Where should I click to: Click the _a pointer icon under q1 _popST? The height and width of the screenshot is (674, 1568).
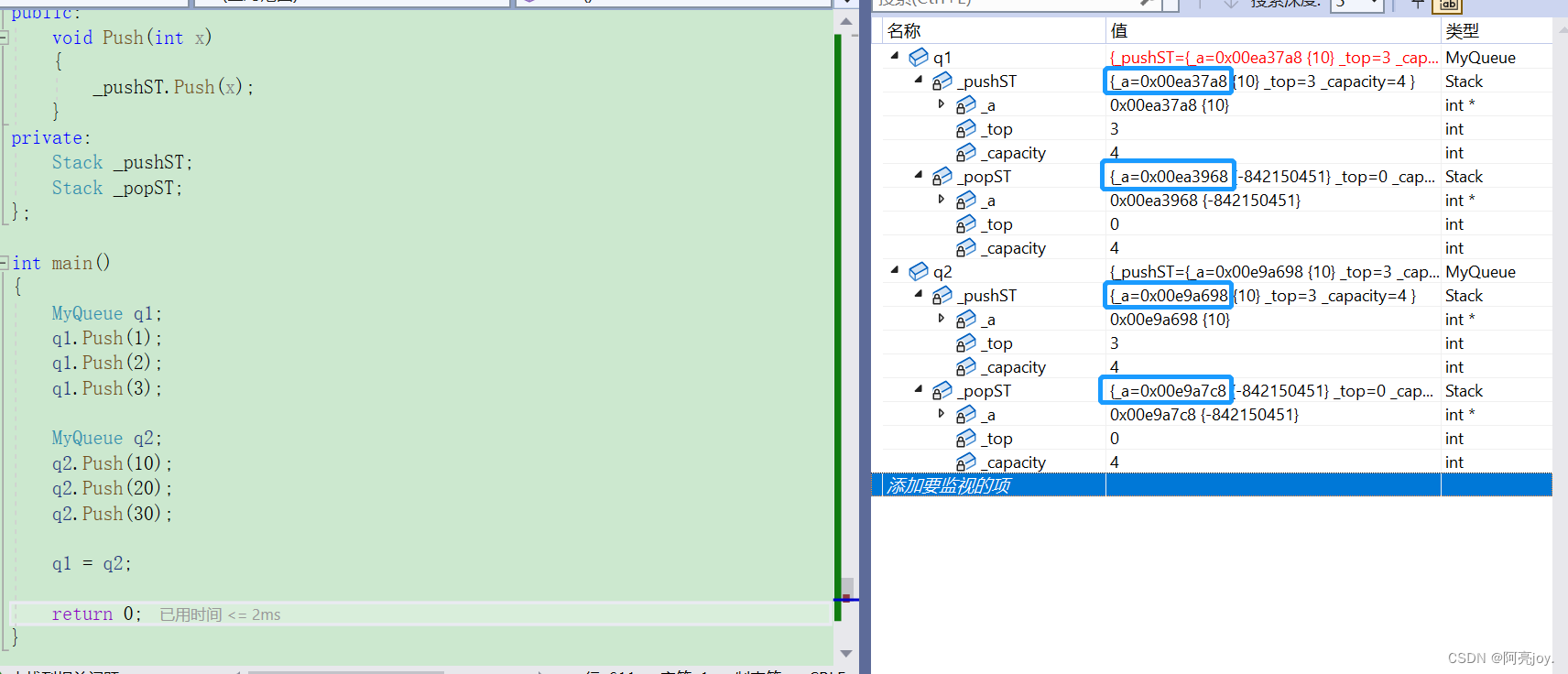coord(966,201)
